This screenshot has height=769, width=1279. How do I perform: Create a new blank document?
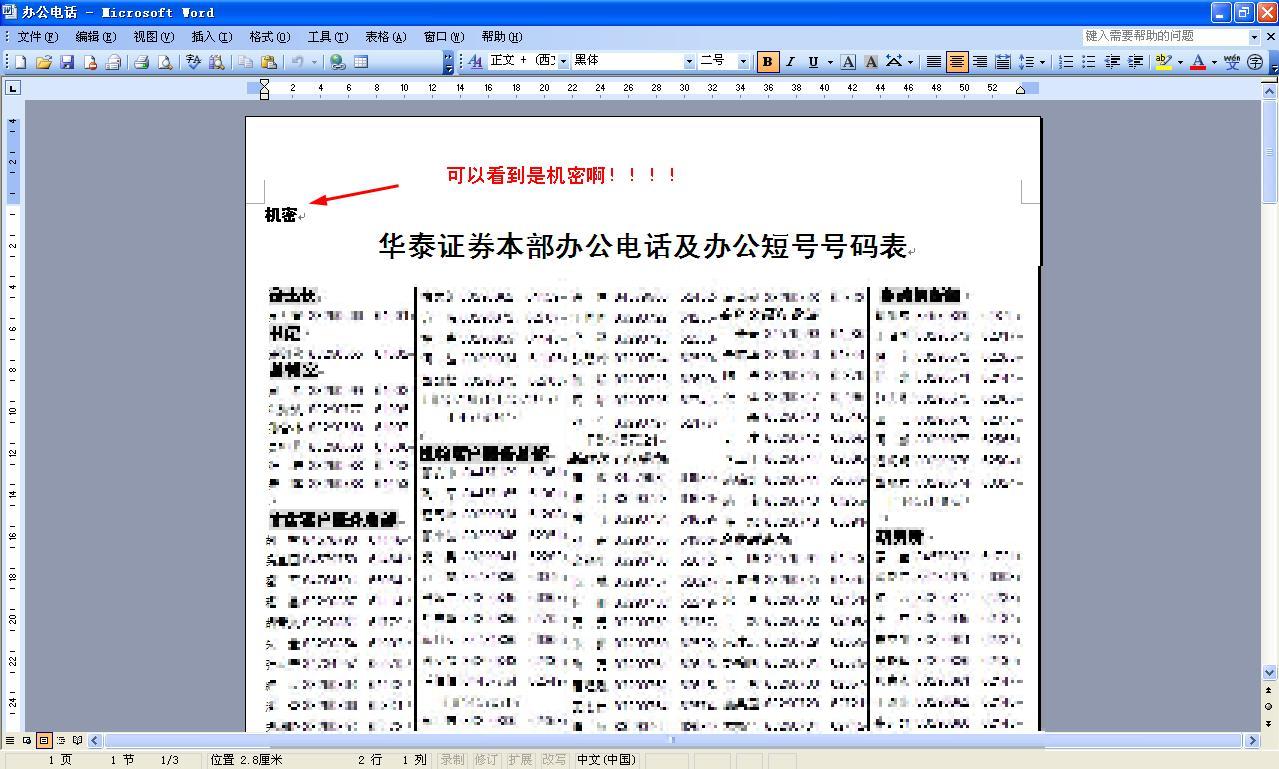20,62
